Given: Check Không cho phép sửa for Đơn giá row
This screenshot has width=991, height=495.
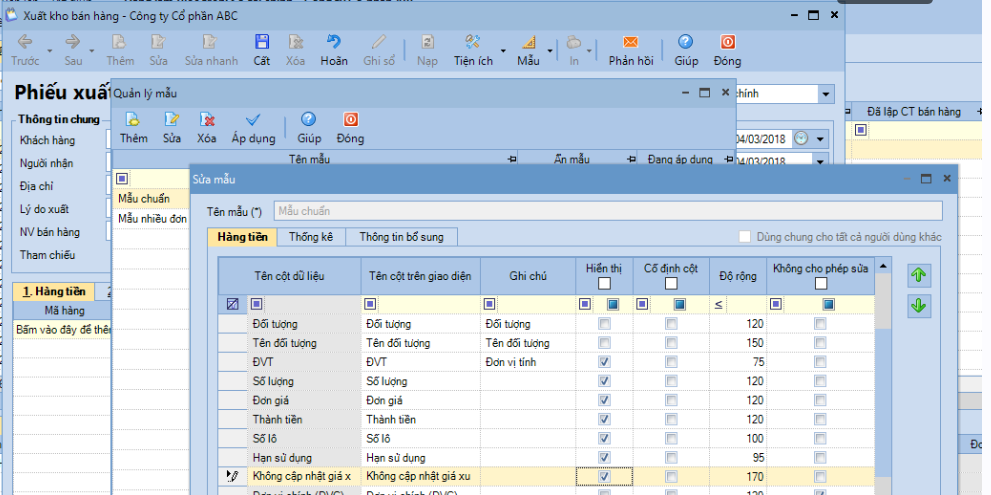Looking at the screenshot, I should pos(820,400).
